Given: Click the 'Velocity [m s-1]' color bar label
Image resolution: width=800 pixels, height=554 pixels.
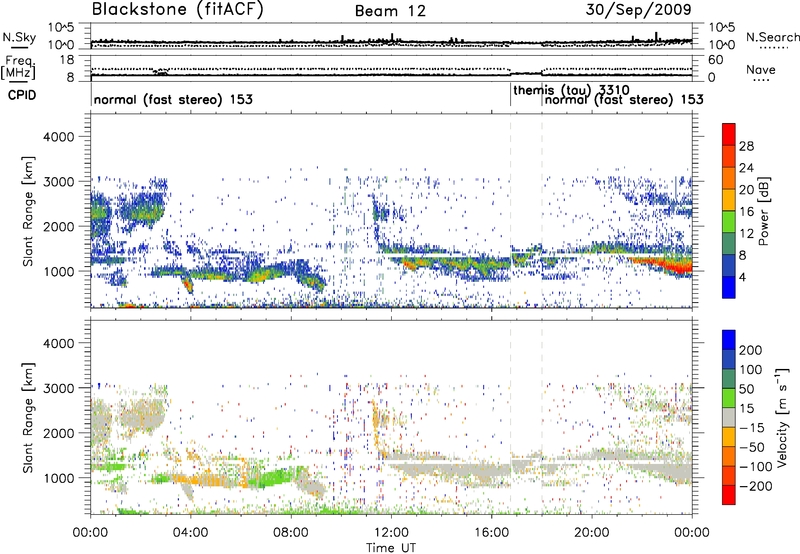Looking at the screenshot, I should click(781, 417).
